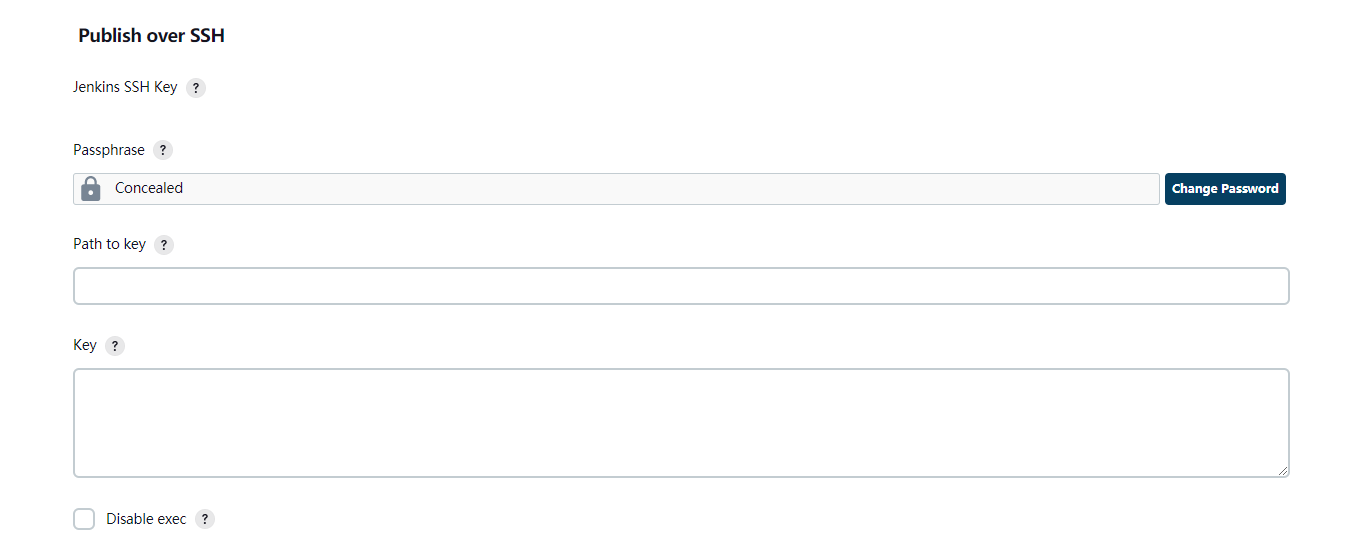The image size is (1352, 540).
Task: Click the Disable exec label text
Action: click(146, 519)
